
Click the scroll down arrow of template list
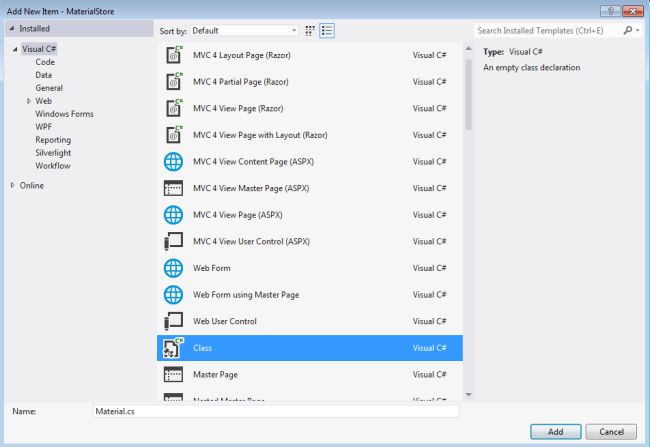coord(468,395)
